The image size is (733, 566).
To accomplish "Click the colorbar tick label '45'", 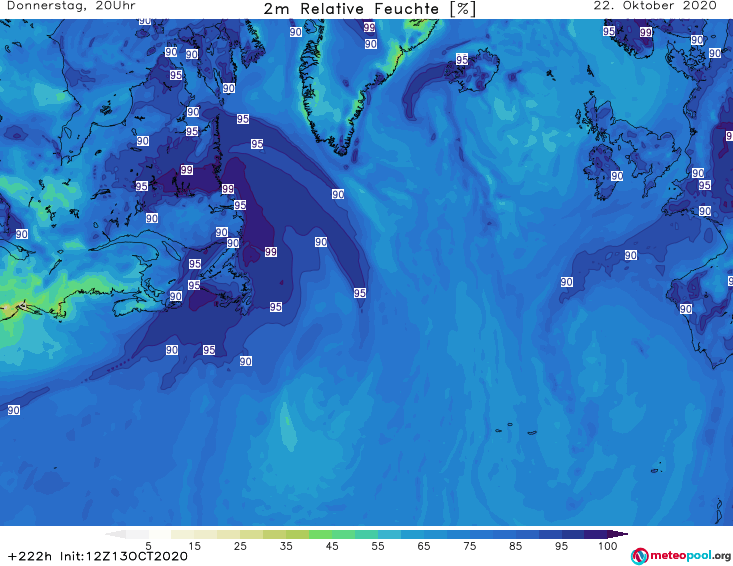I will click(x=332, y=546).
